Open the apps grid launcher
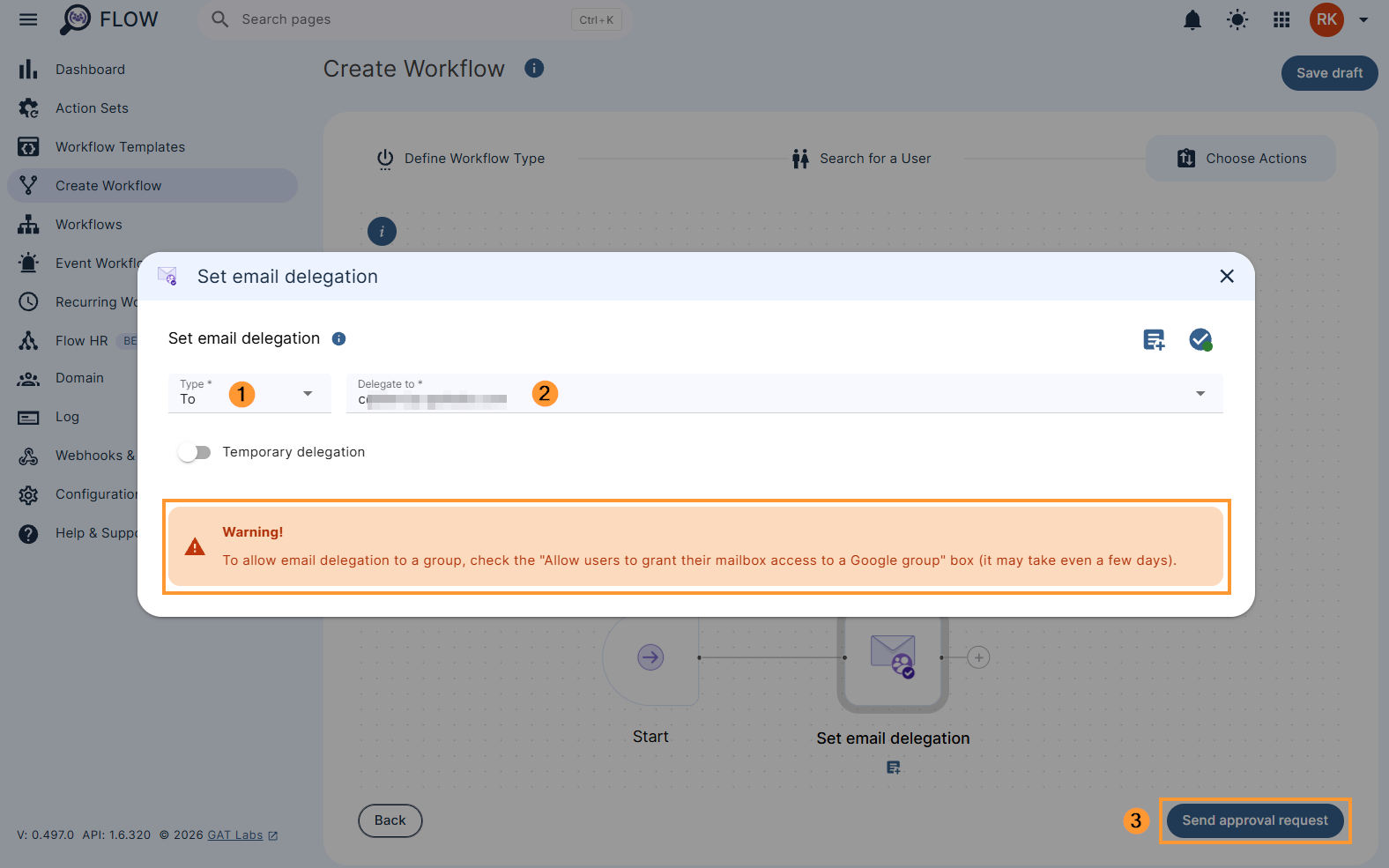Viewport: 1389px width, 868px height. [x=1281, y=19]
